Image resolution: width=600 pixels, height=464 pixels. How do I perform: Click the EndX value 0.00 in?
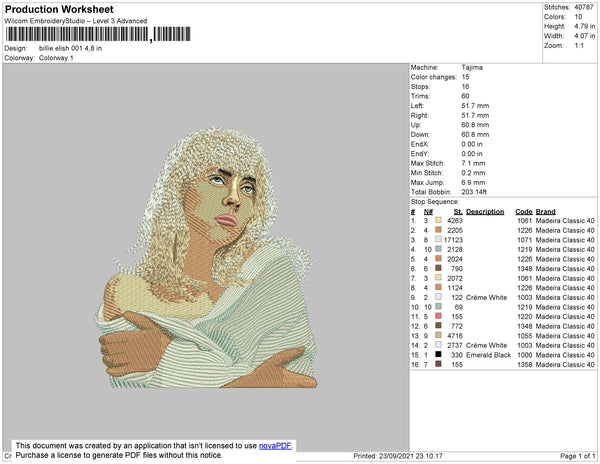tap(472, 144)
